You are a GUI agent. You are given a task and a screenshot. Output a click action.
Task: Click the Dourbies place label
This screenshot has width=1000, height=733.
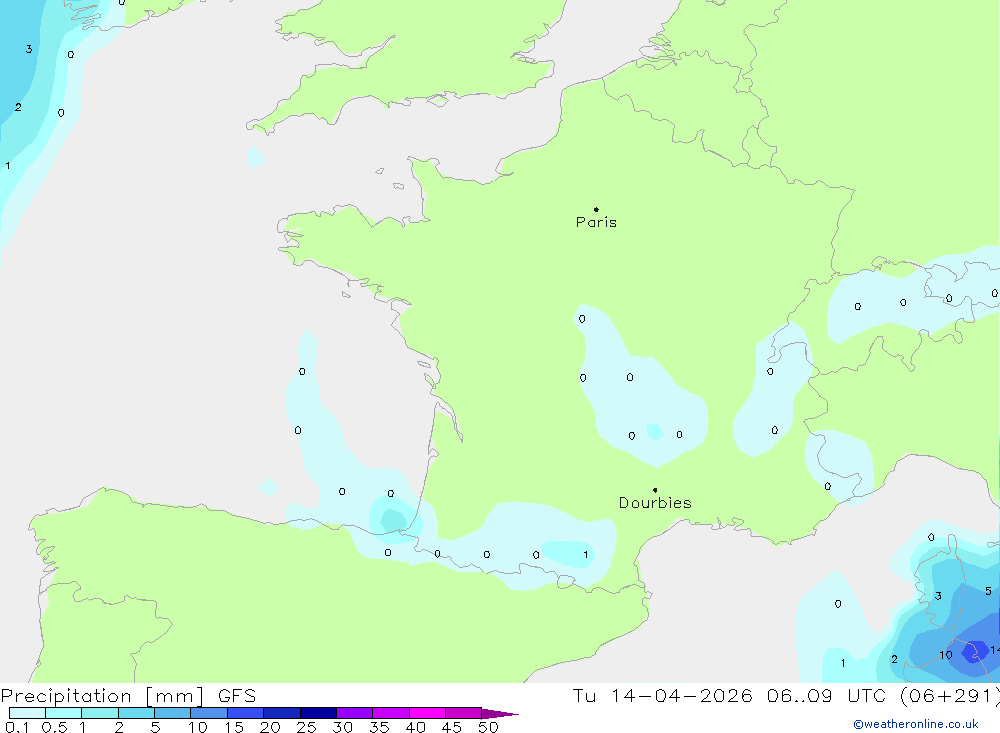pos(655,503)
